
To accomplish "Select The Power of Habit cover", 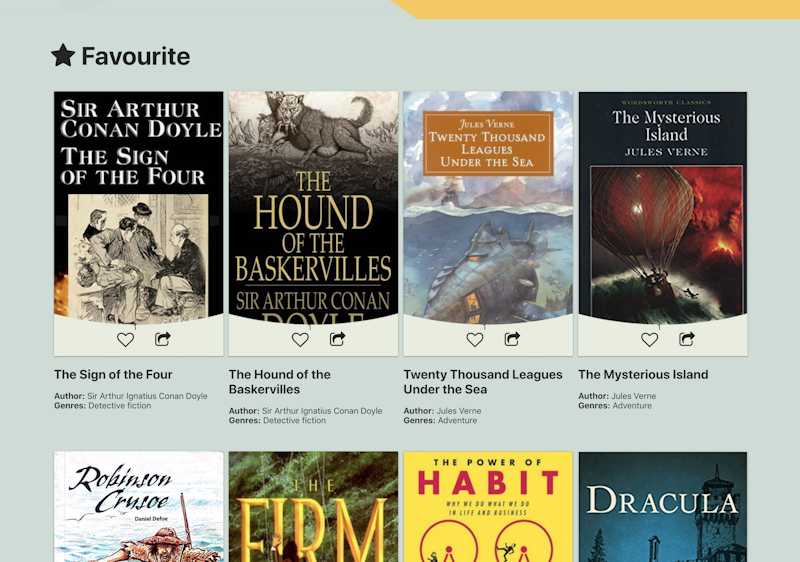I will point(488,506).
